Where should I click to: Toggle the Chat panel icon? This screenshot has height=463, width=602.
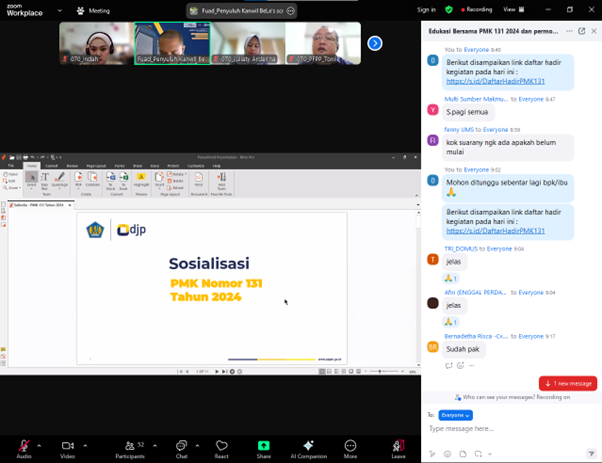click(181, 445)
